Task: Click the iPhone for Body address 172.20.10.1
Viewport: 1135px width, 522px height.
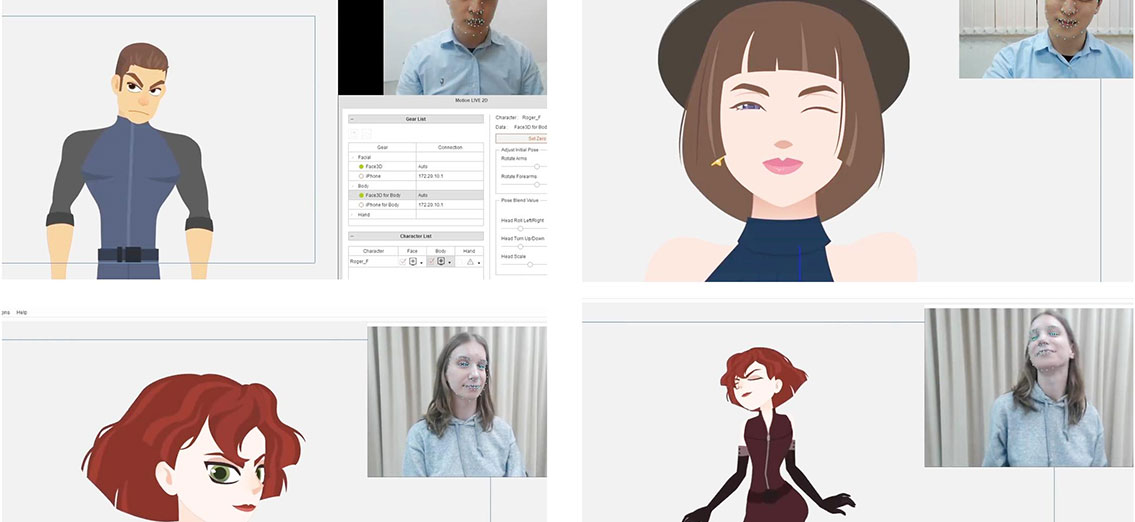Action: click(x=450, y=205)
